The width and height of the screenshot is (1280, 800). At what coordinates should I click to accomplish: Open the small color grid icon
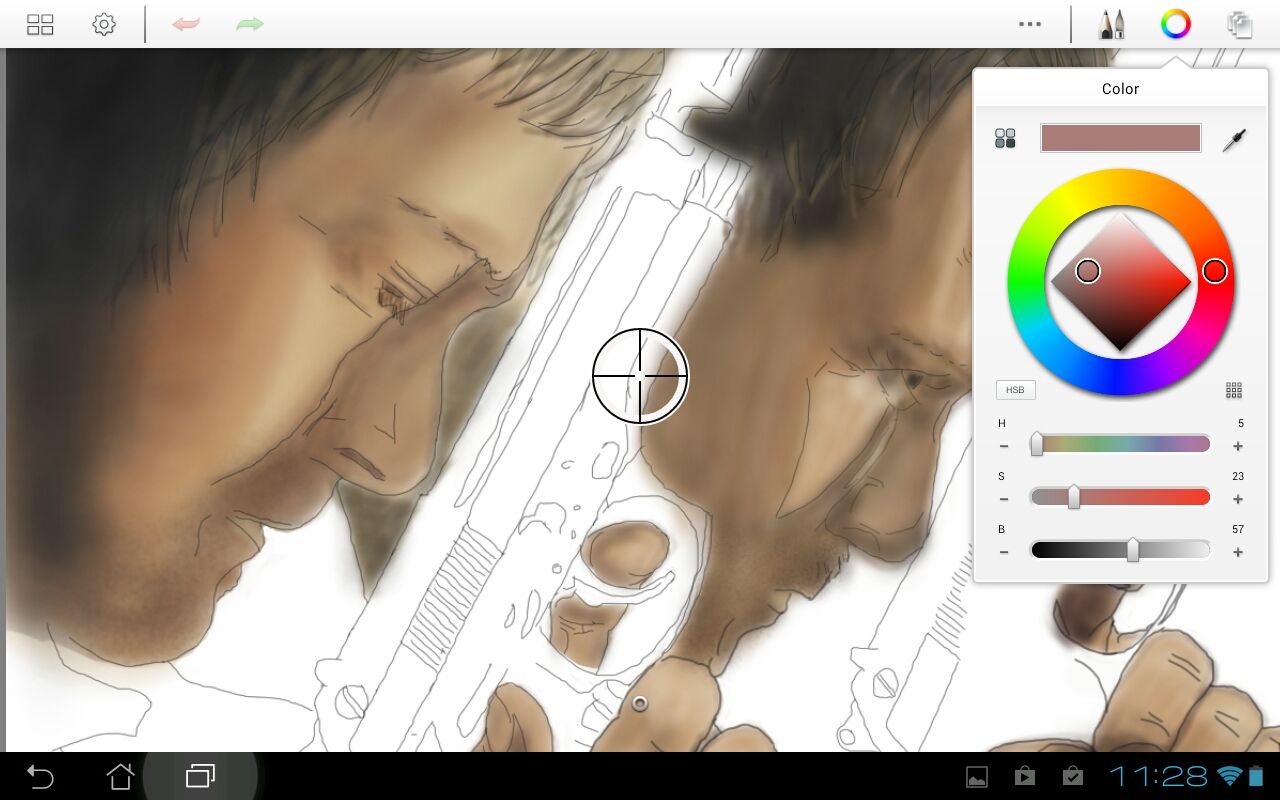click(1234, 390)
